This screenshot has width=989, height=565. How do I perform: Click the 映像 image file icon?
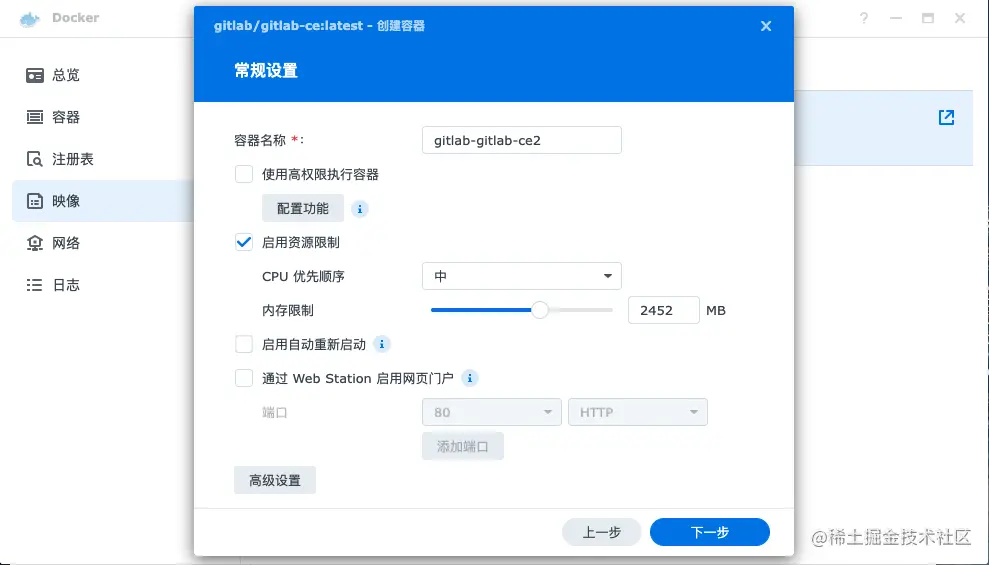tap(35, 201)
